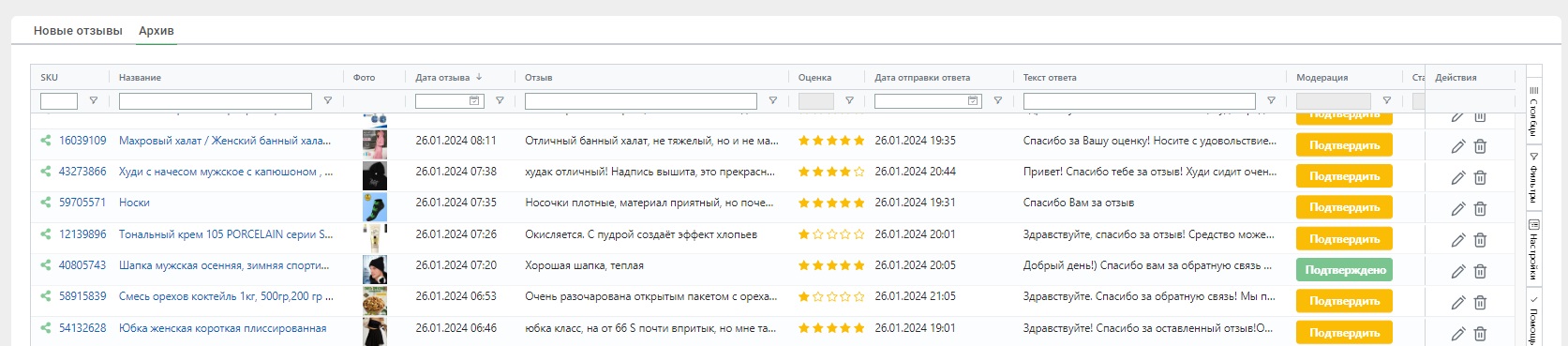Click Подтвердить for SKU 12139896
Screen dimensions: 1568x346
click(1344, 239)
